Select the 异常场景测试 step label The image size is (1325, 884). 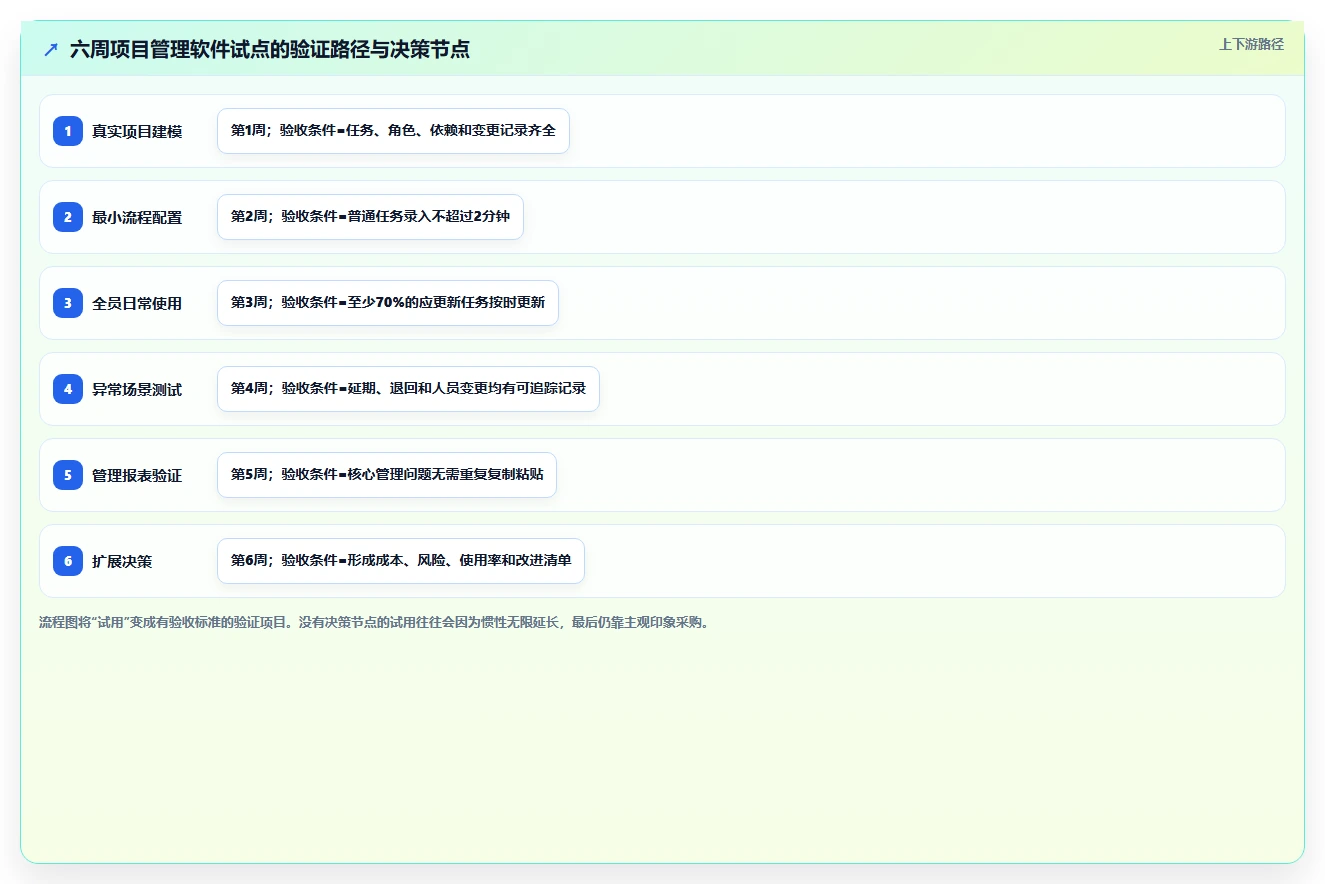point(137,389)
